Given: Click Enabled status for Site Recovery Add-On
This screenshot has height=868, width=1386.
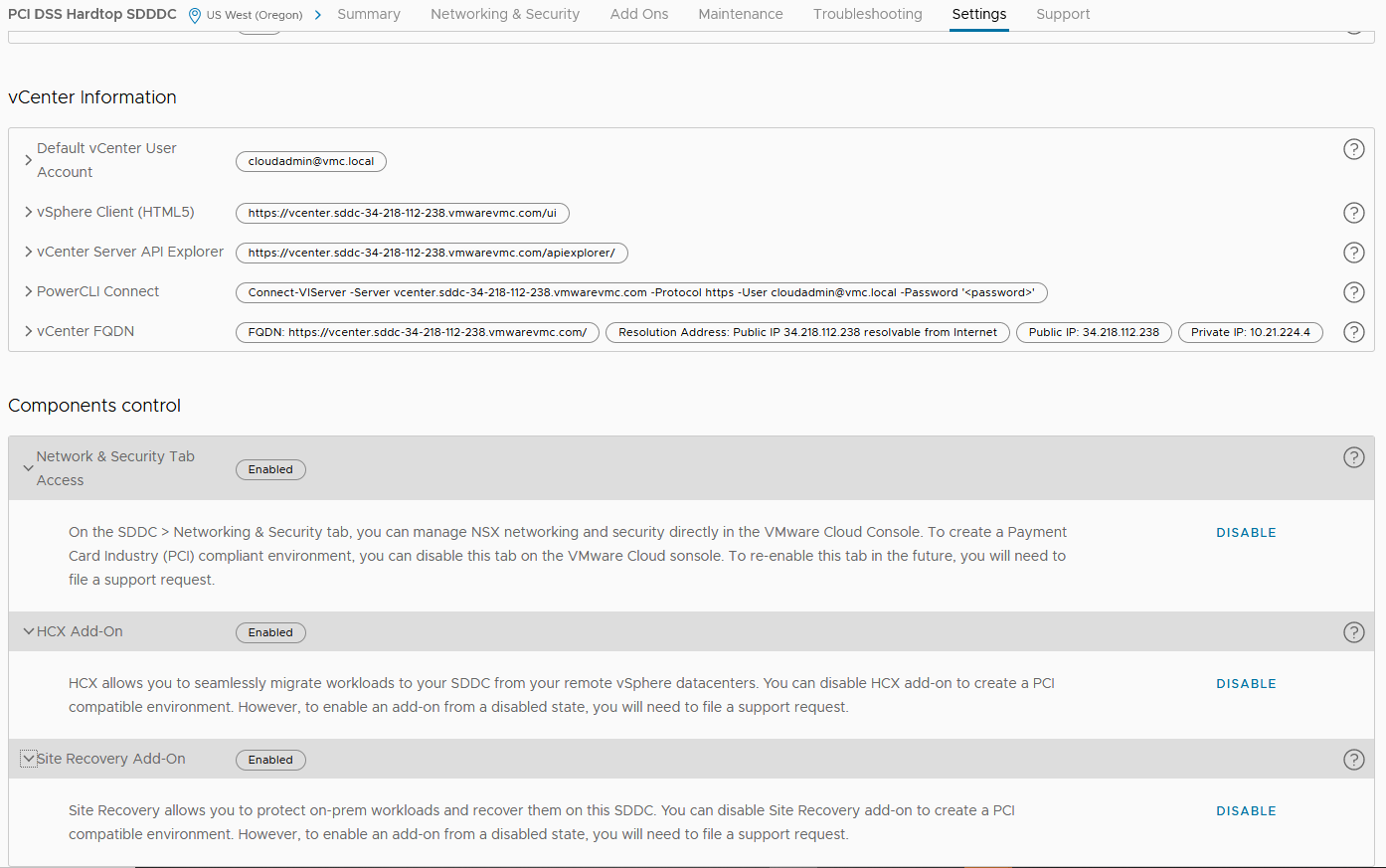Looking at the screenshot, I should pyautogui.click(x=270, y=760).
